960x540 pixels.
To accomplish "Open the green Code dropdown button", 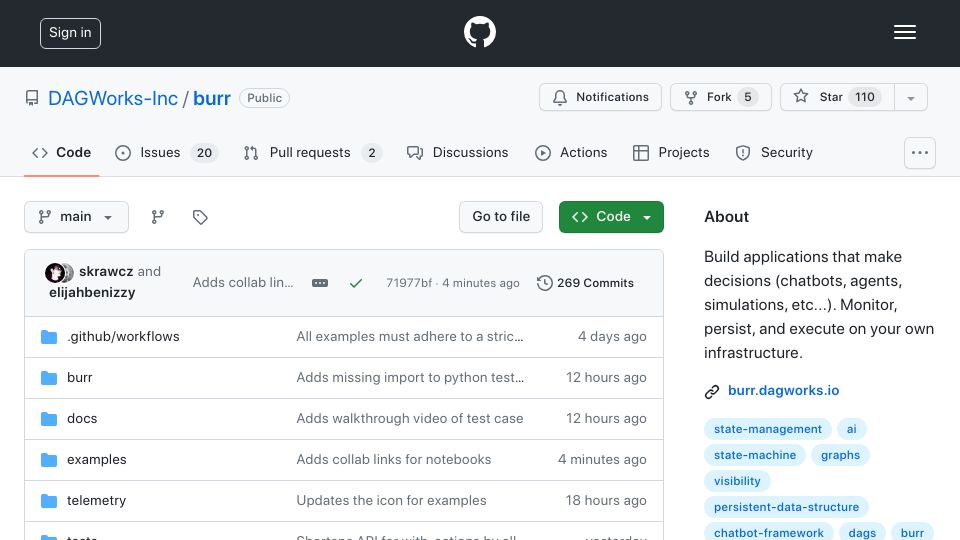I will [x=611, y=217].
